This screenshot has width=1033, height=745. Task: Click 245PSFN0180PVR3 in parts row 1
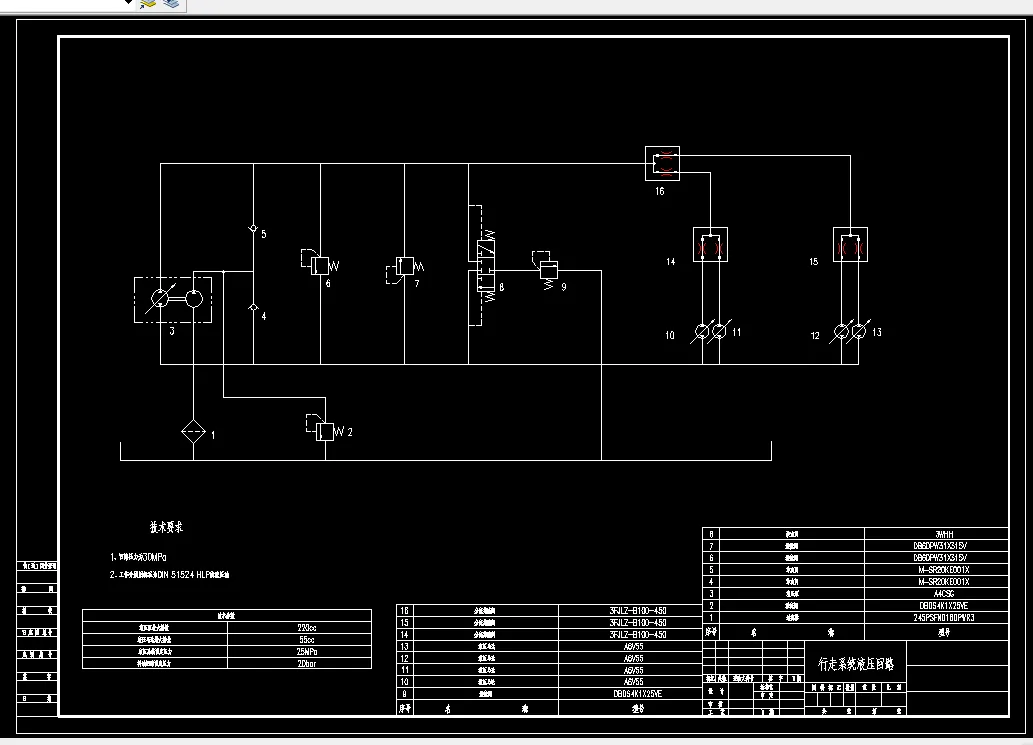[944, 618]
